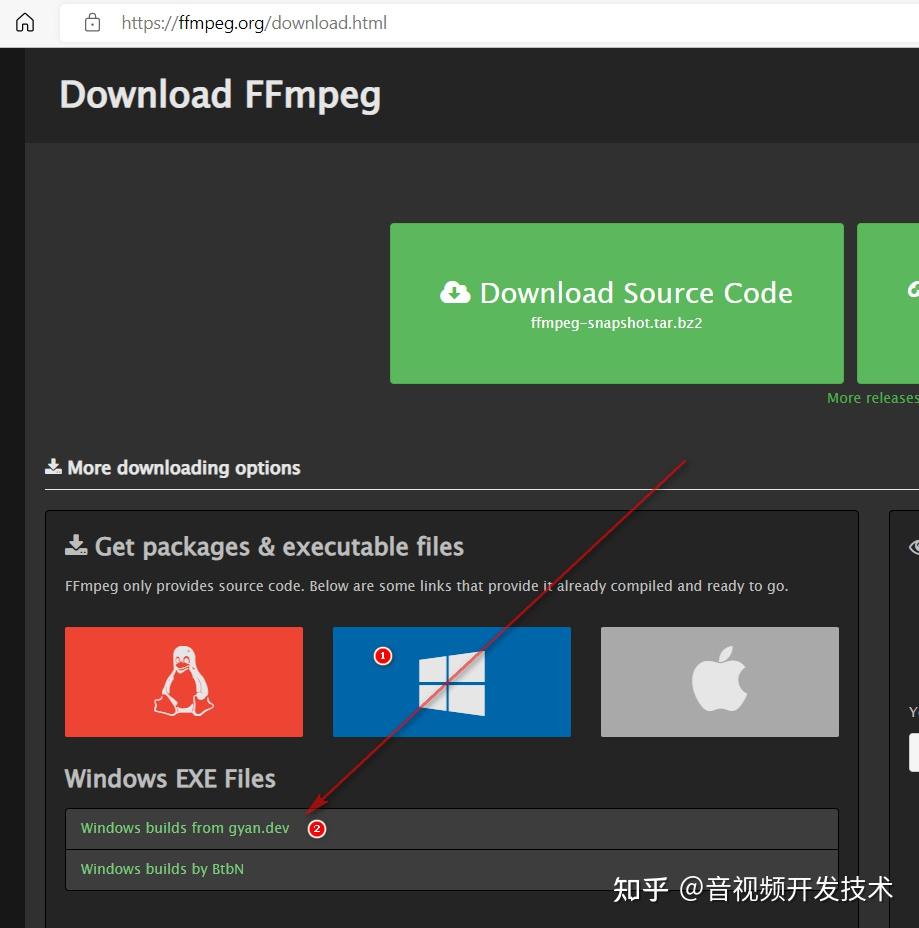The width and height of the screenshot is (919, 928).
Task: Click the red badge numbered 1 on Windows tile
Action: pos(383,656)
